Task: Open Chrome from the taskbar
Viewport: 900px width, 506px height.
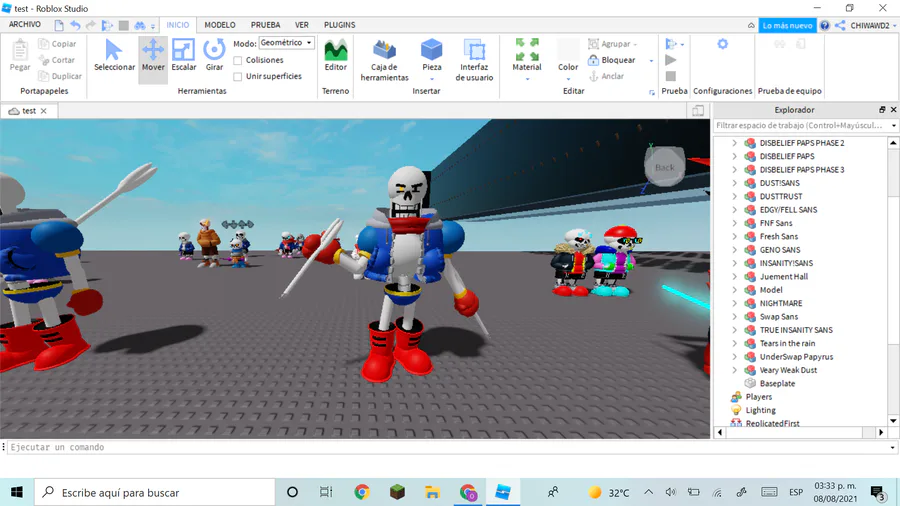Action: [x=362, y=492]
